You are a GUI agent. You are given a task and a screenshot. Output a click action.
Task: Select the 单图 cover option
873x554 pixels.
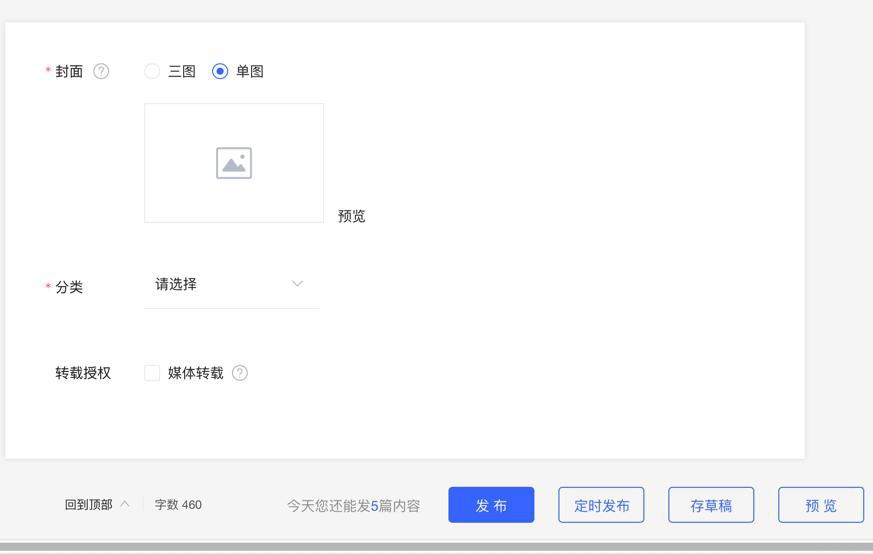pyautogui.click(x=220, y=71)
